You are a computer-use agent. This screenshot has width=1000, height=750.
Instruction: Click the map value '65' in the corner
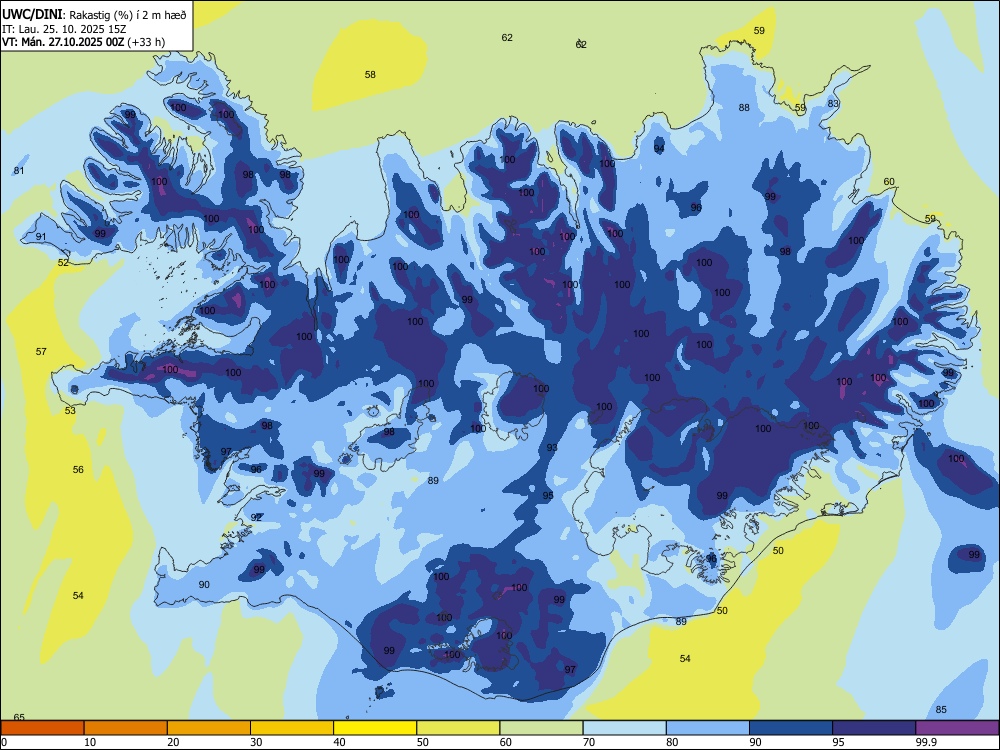click(19, 717)
